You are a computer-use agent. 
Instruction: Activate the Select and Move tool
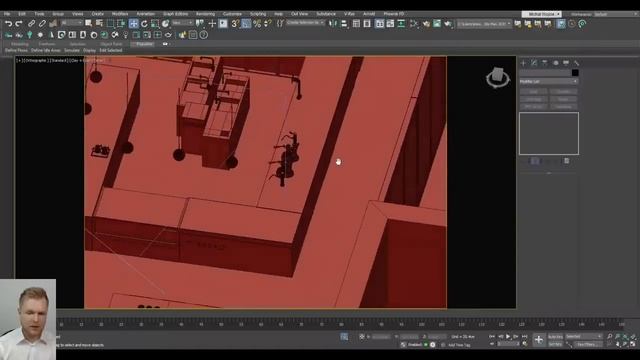tap(133, 24)
